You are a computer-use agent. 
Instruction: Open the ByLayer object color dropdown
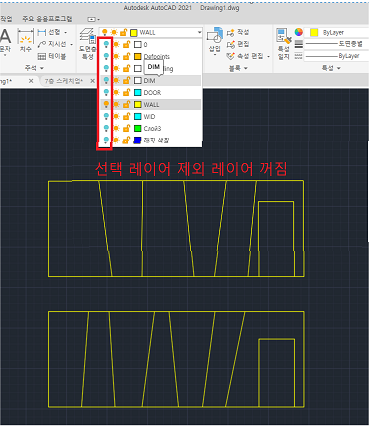coord(338,32)
